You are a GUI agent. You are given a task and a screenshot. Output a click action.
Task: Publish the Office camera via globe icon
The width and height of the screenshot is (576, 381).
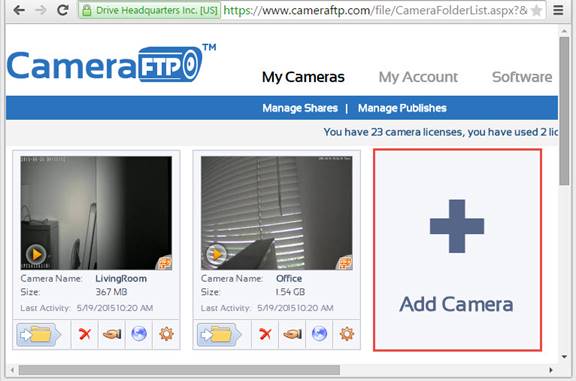click(x=319, y=334)
